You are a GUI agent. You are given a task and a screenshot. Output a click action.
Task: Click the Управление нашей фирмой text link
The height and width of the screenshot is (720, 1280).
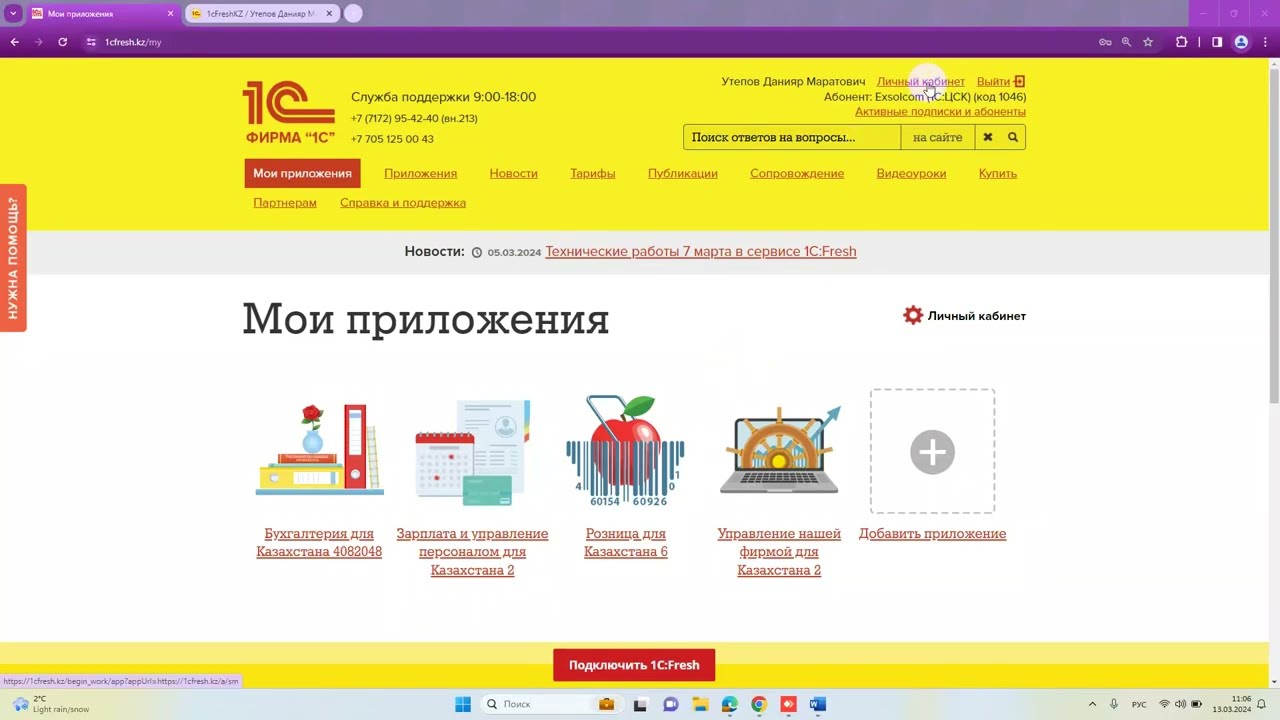click(779, 552)
